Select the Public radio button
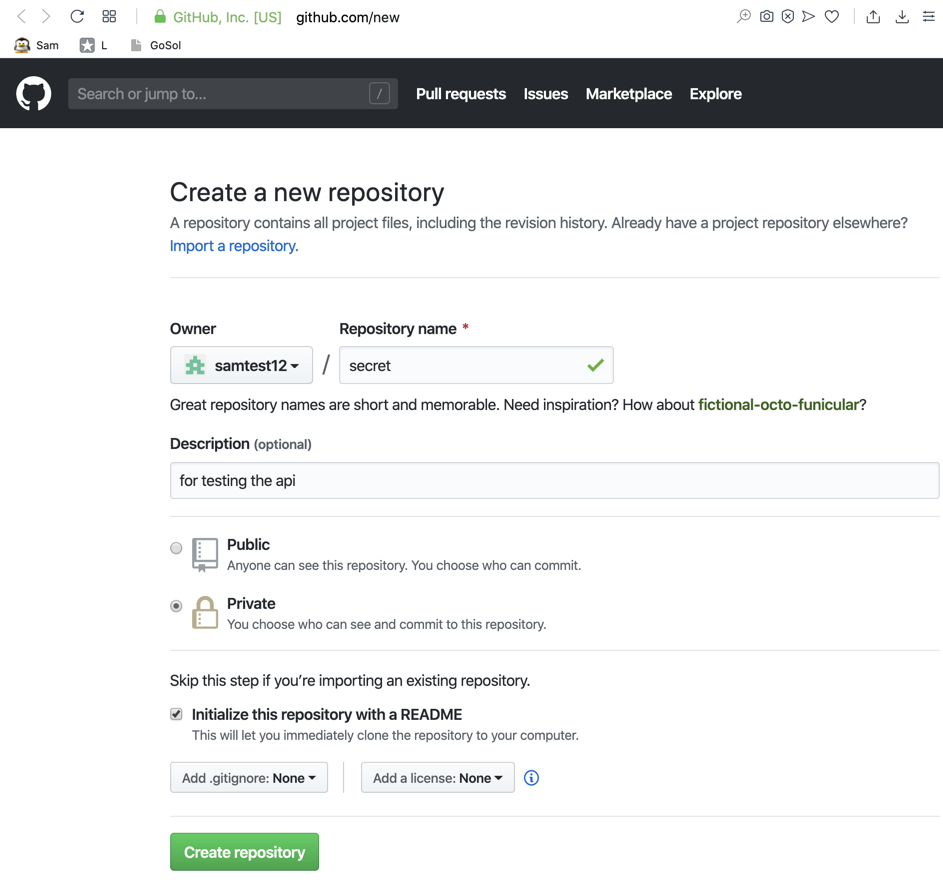 [176, 548]
